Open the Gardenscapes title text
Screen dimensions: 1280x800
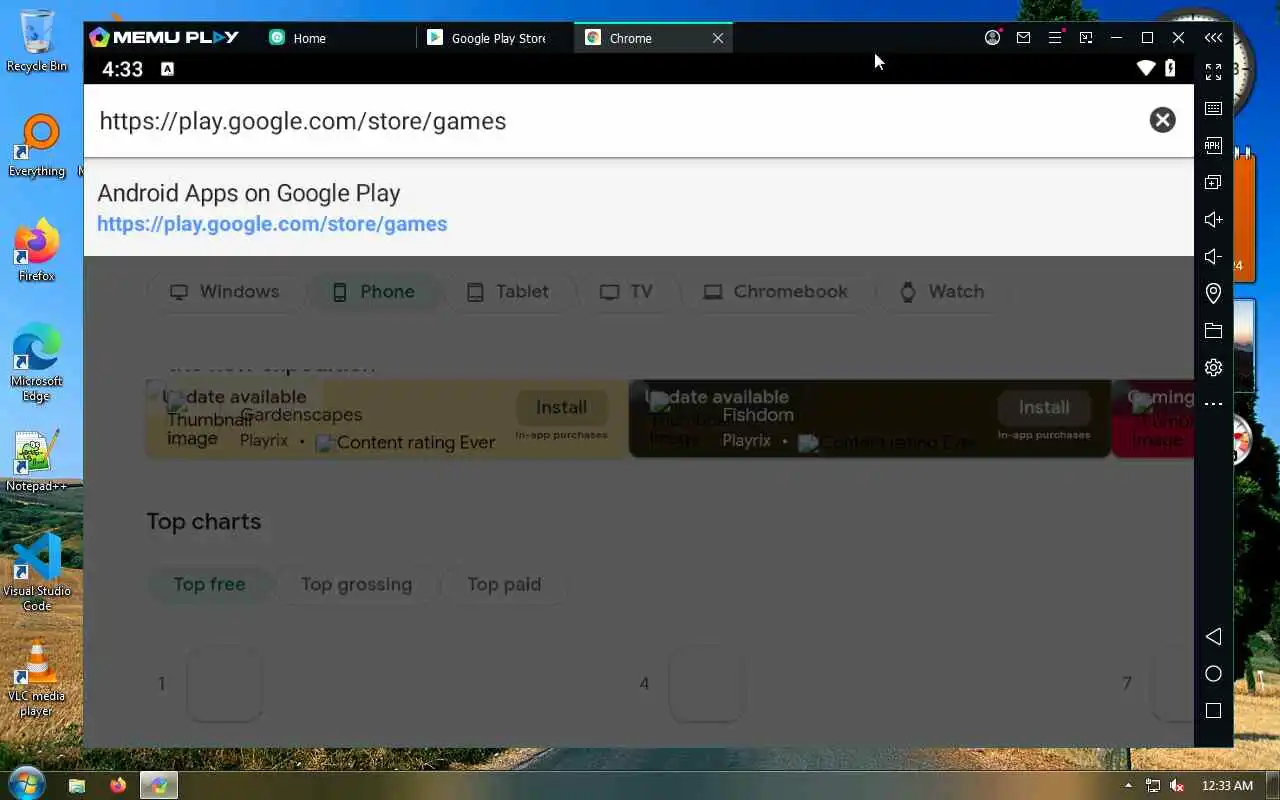301,415
